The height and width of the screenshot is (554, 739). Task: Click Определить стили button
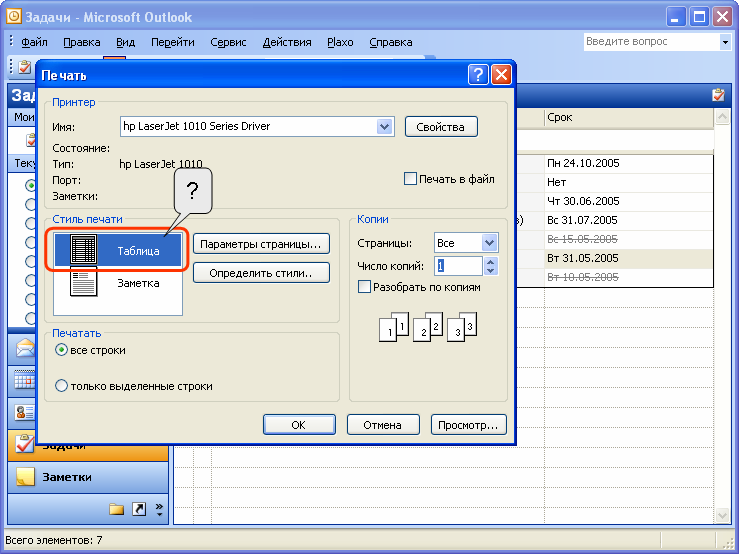pyautogui.click(x=261, y=273)
